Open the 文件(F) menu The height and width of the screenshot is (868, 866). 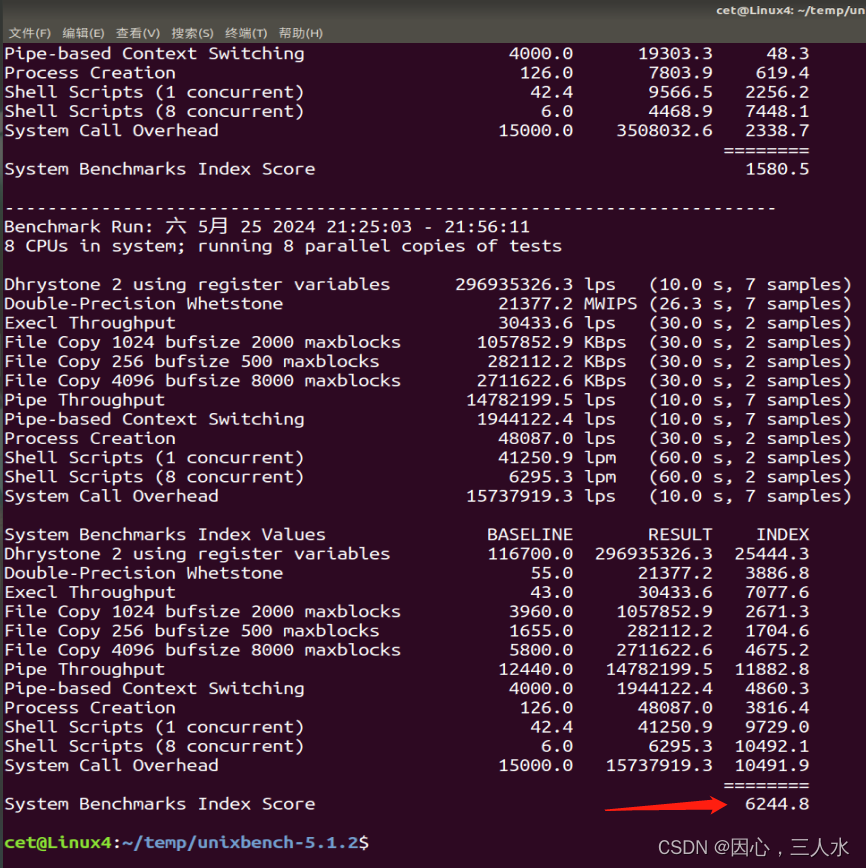pos(30,33)
